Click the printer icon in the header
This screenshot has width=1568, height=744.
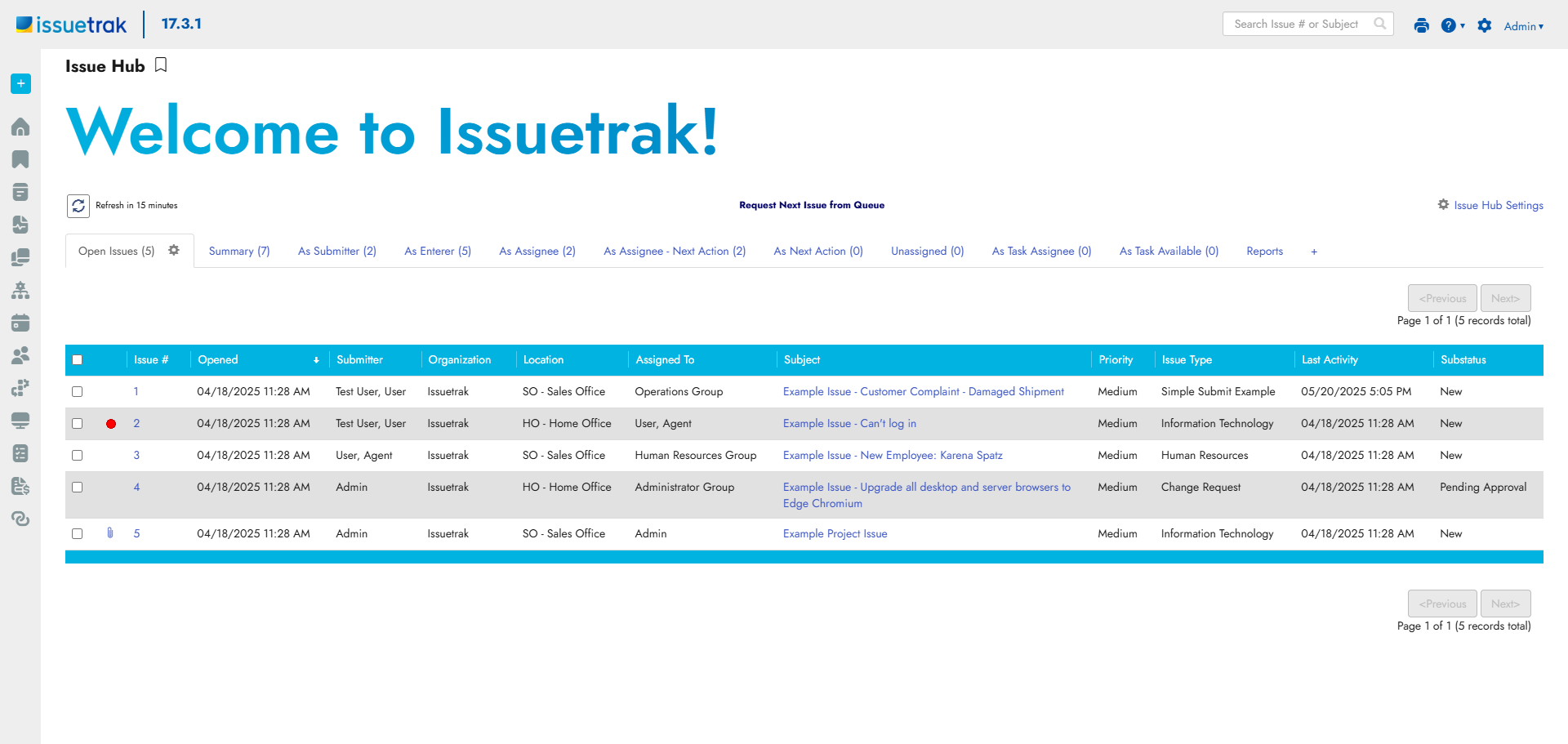[x=1422, y=25]
